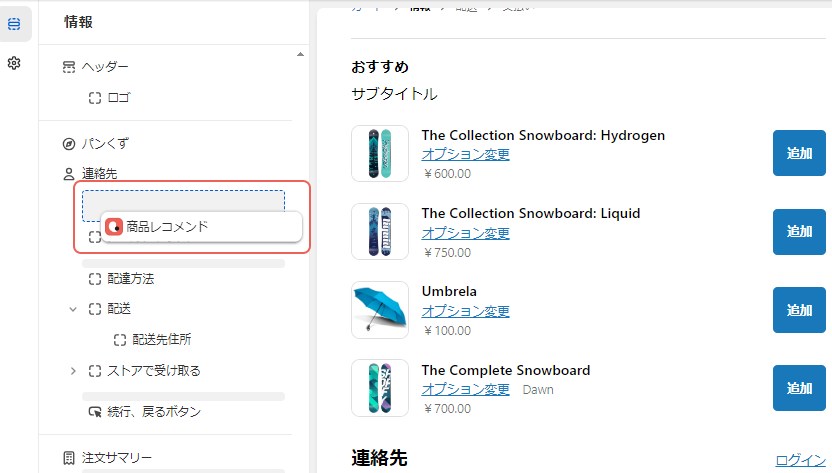Click the 注文サマリー receipt icon

coord(68,458)
